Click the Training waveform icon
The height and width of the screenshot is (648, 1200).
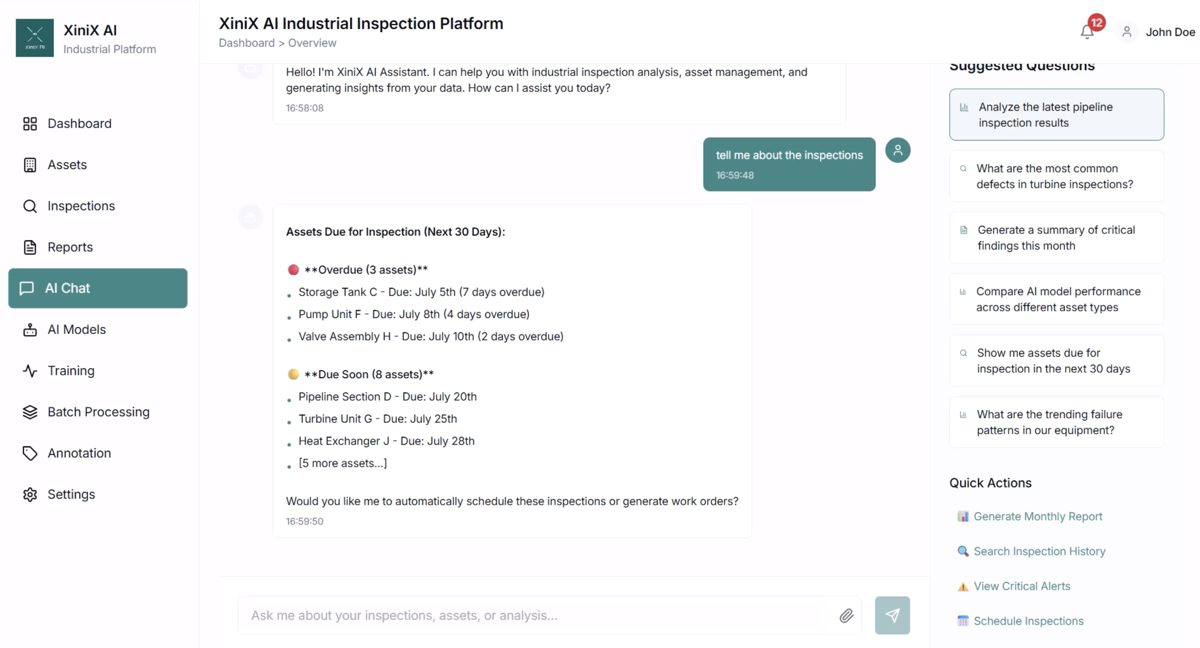pos(29,370)
